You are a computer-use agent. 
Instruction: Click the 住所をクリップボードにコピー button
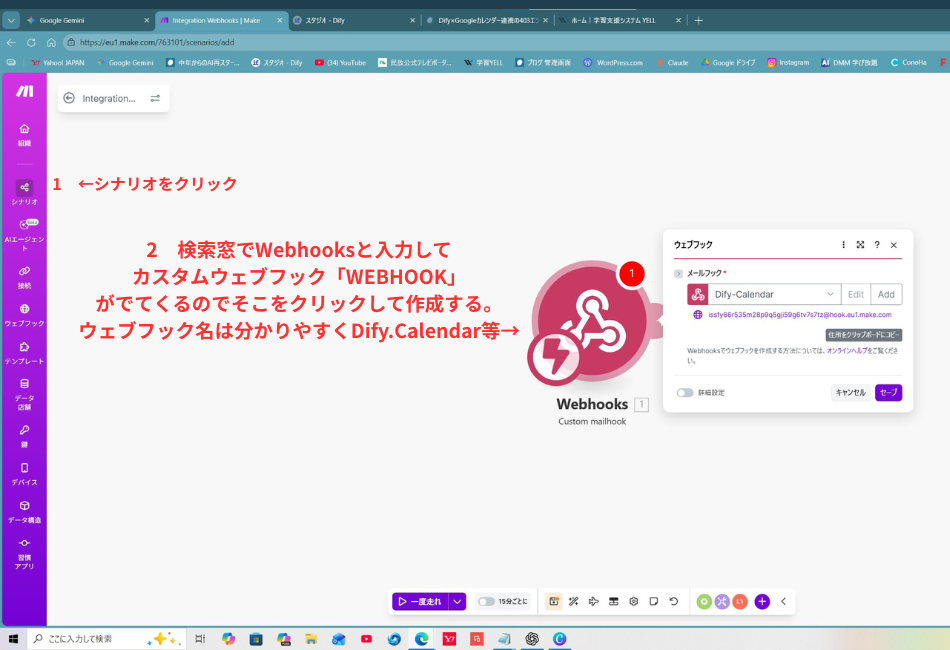tap(862, 335)
